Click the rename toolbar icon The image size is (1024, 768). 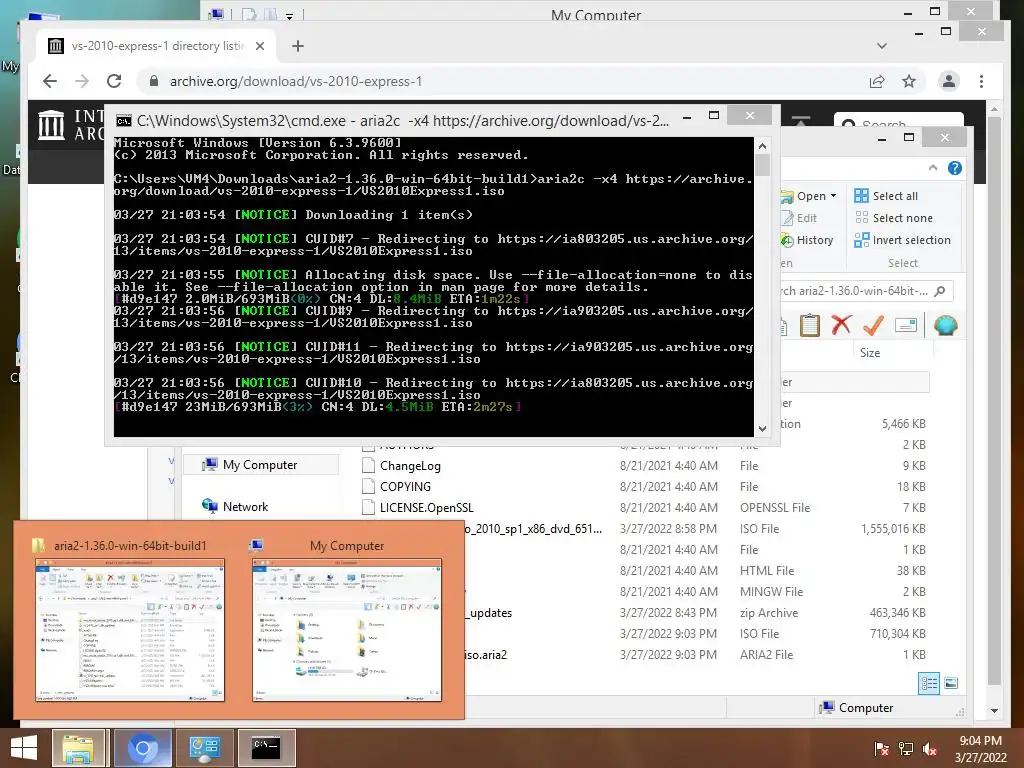906,325
